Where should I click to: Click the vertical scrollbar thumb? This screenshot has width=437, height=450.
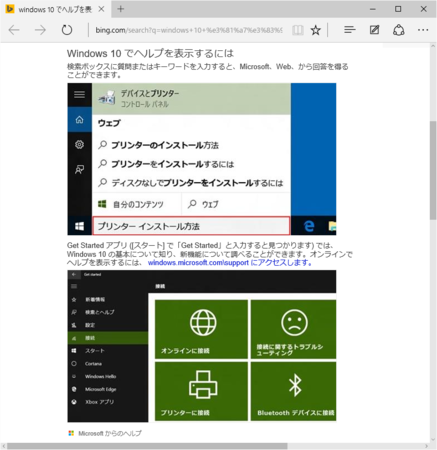pos(433,170)
